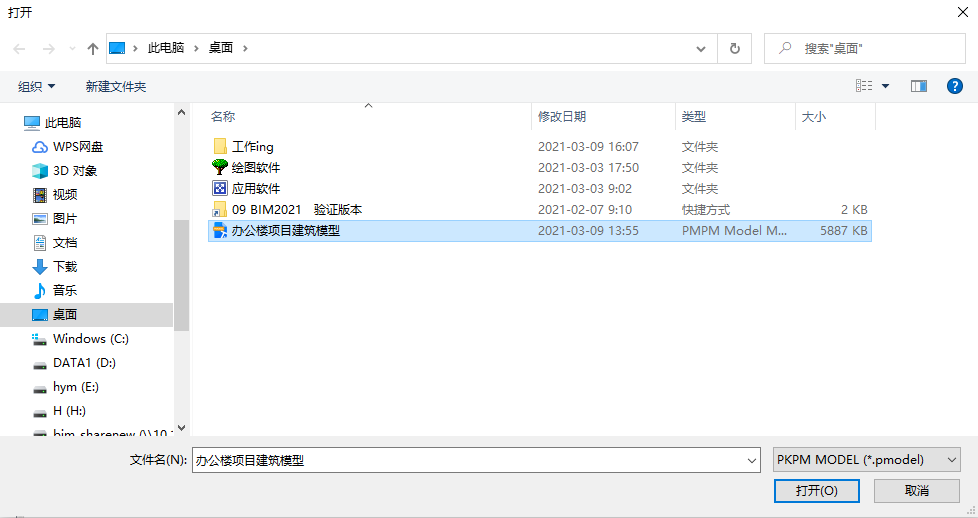Open help with the question mark icon
978x518 pixels.
[954, 86]
